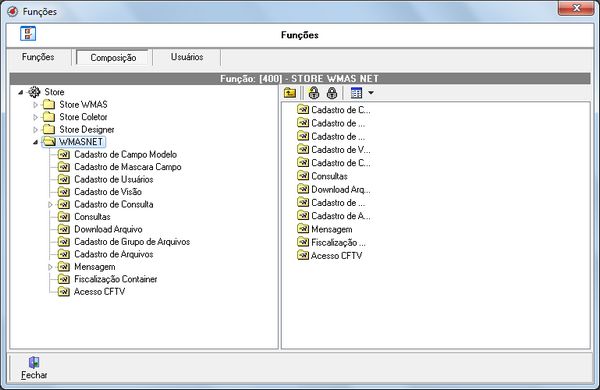Click icon beside Download Arquivo in tree
The height and width of the screenshot is (390, 600).
click(64, 229)
